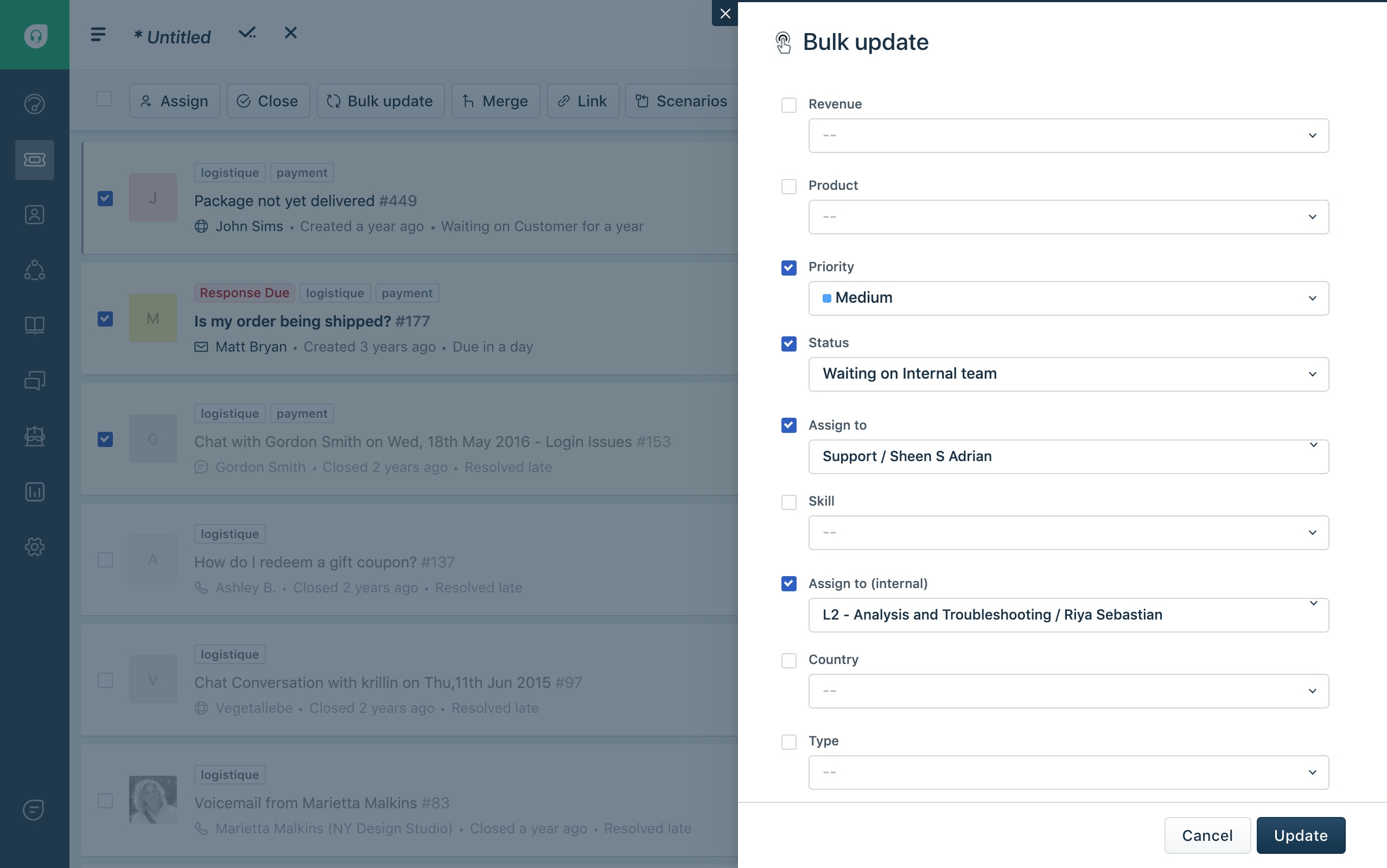This screenshot has height=868, width=1387.
Task: Open the Priority dropdown with blue Medium swatch
Action: click(x=1068, y=298)
